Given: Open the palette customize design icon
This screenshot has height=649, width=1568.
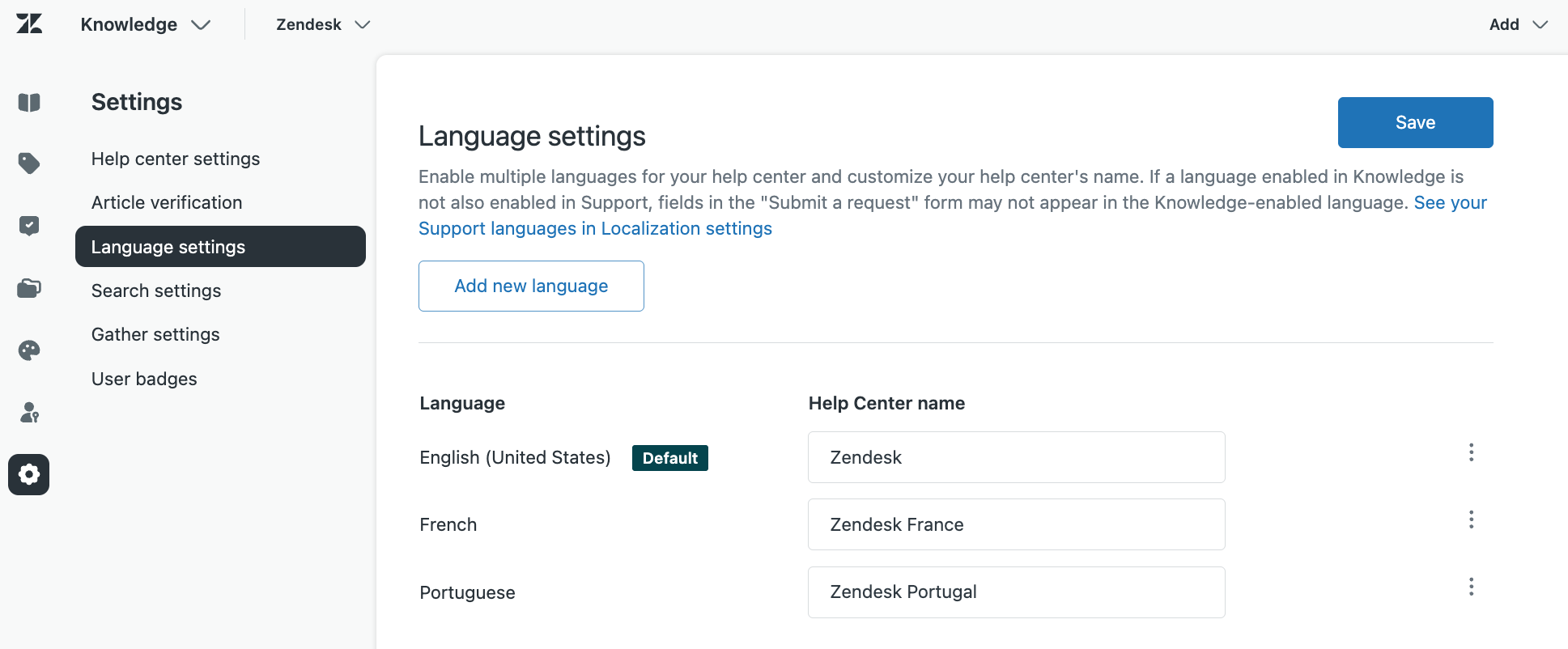Looking at the screenshot, I should (29, 350).
